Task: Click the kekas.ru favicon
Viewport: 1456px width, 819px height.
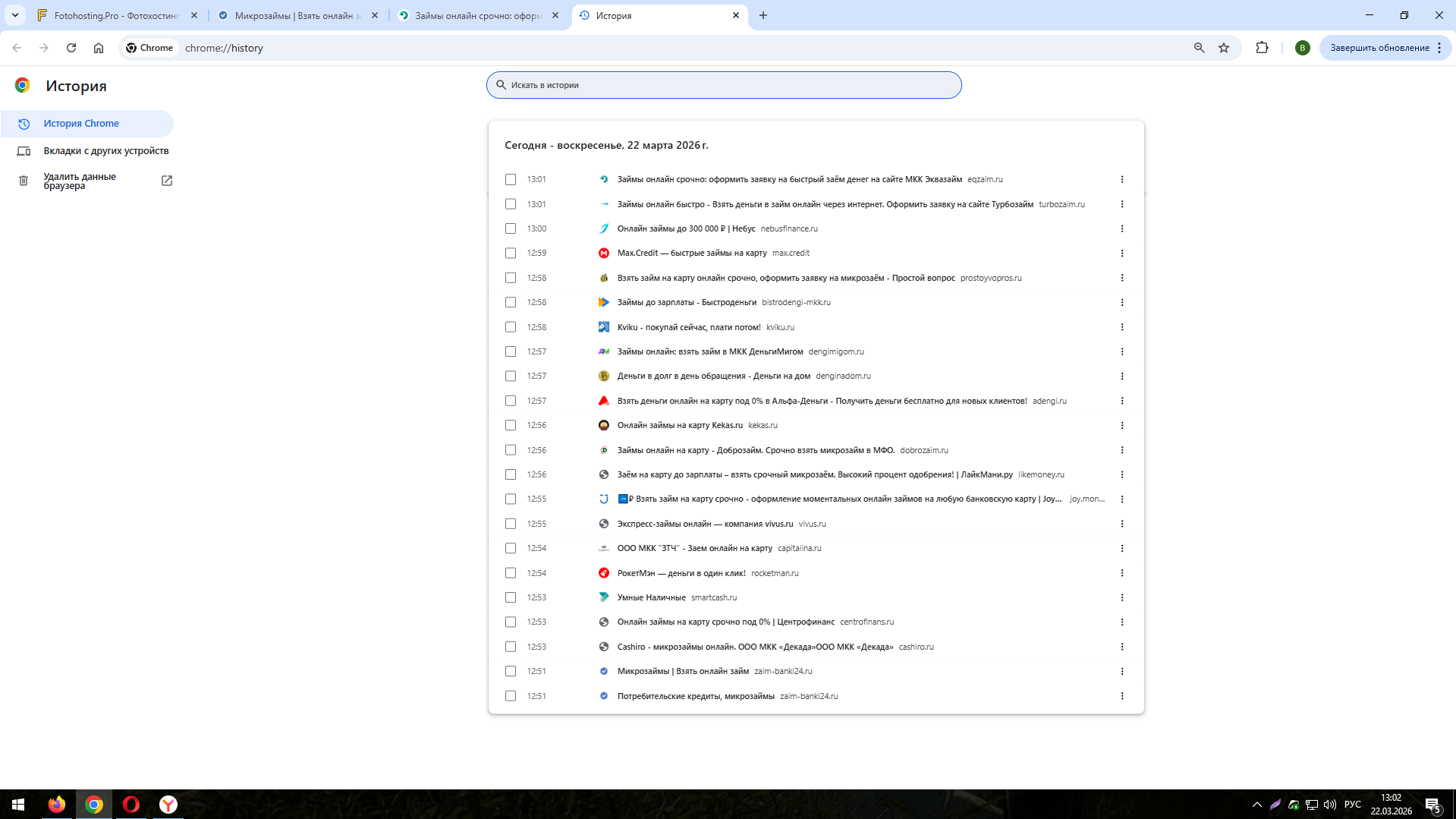Action: pos(604,426)
